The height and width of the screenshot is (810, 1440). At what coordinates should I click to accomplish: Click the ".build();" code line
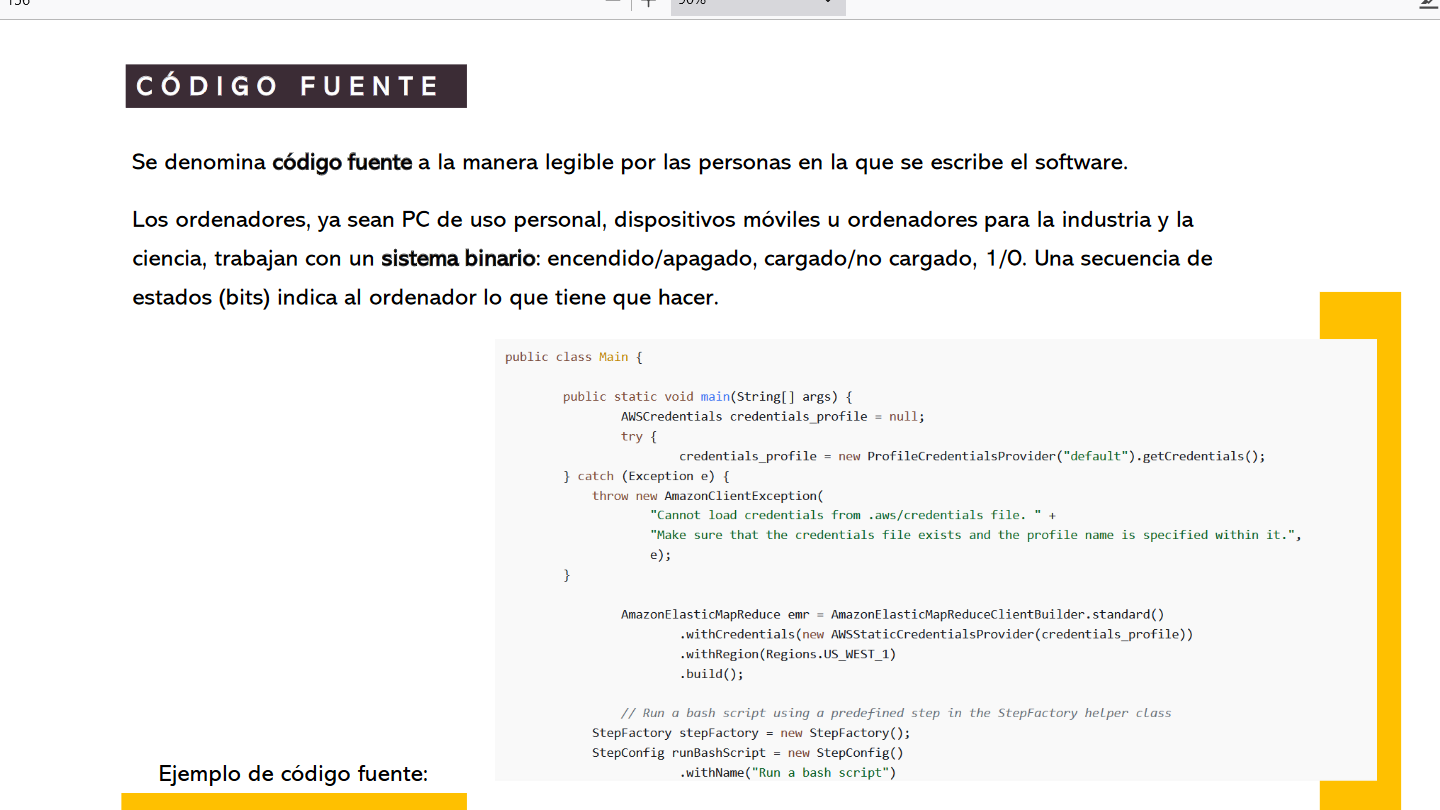[712, 674]
